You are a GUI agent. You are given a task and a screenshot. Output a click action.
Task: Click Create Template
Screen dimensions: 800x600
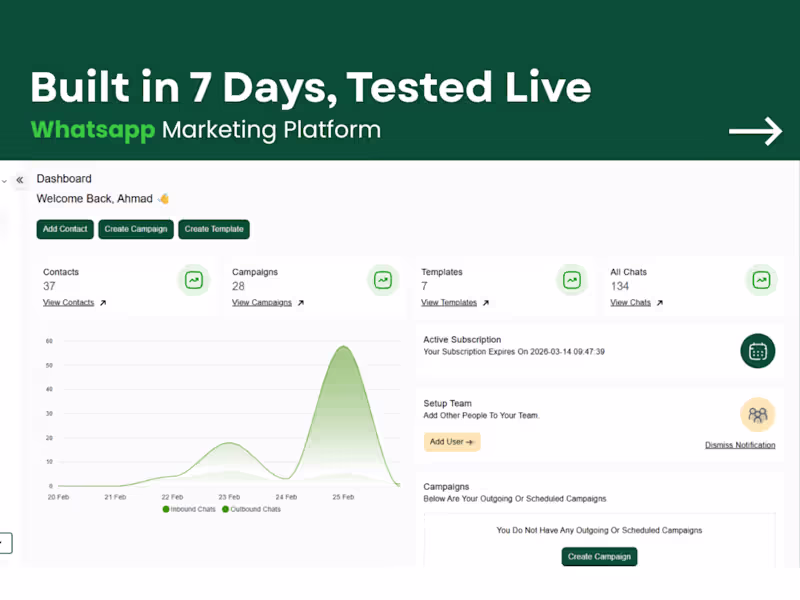[x=214, y=229]
